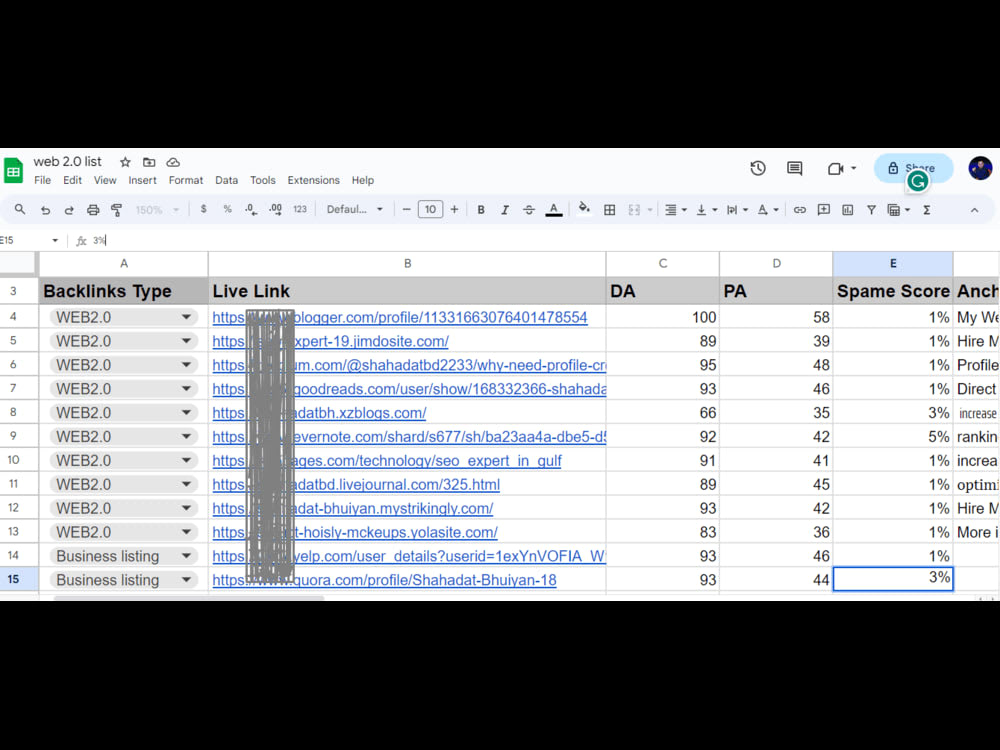Screen dimensions: 1000x750
Task: Open the Format menu
Action: 186,180
